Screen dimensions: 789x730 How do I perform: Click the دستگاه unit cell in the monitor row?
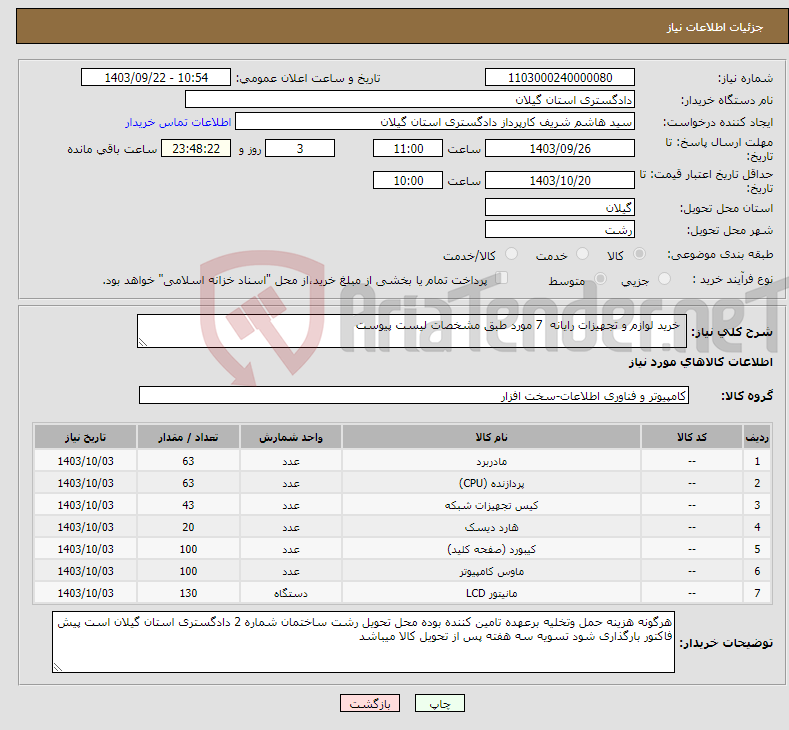coord(291,594)
